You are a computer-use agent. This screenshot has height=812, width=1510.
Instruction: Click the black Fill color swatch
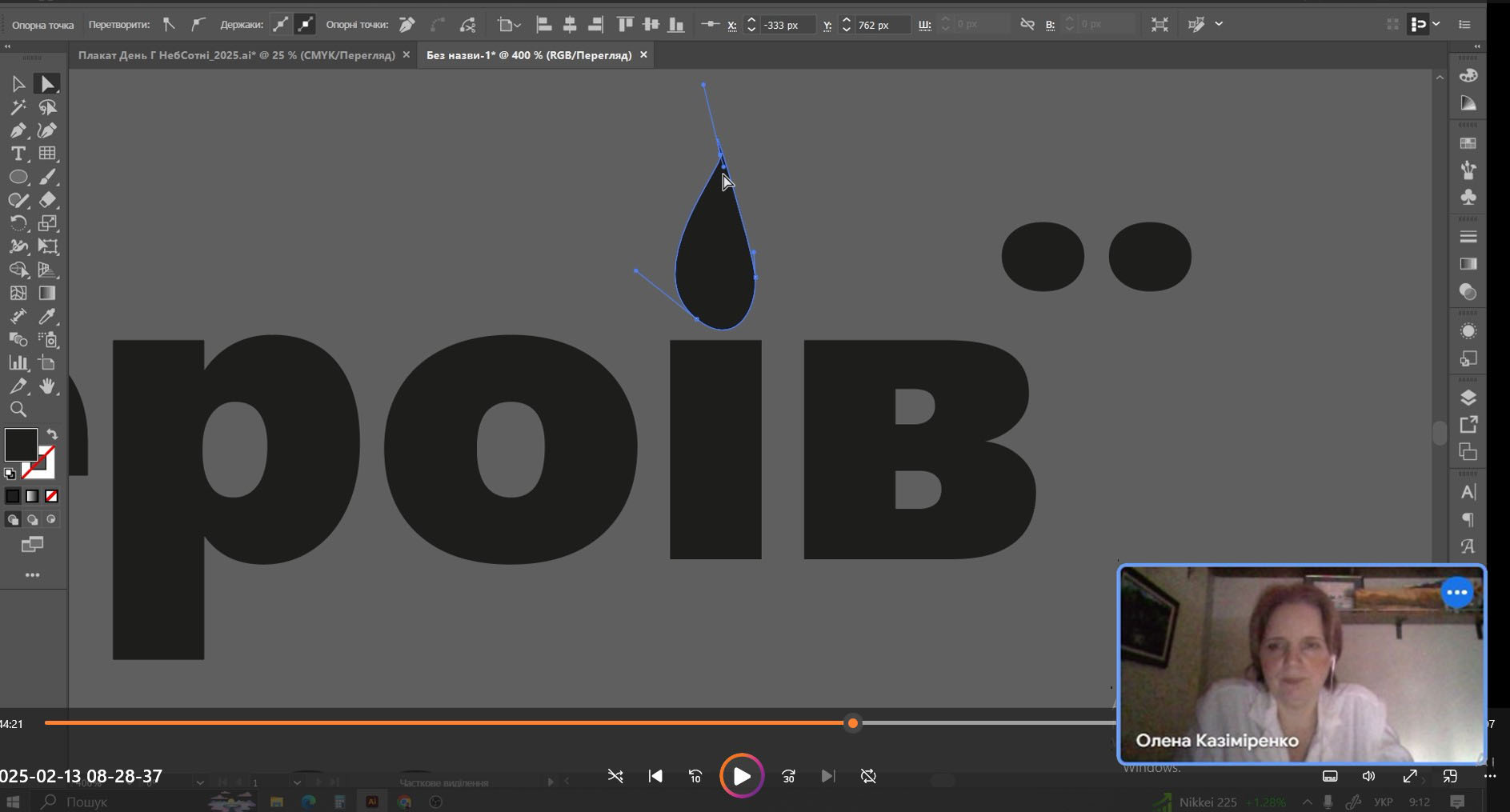point(21,444)
